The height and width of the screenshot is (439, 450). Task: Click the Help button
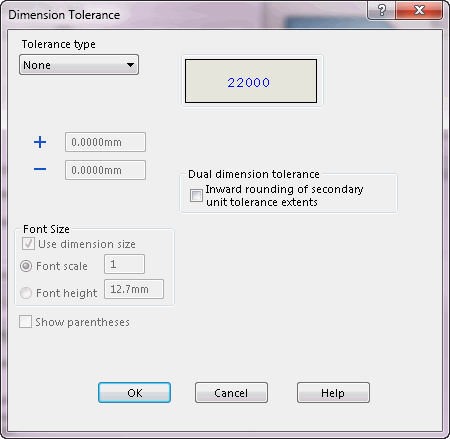(x=333, y=393)
